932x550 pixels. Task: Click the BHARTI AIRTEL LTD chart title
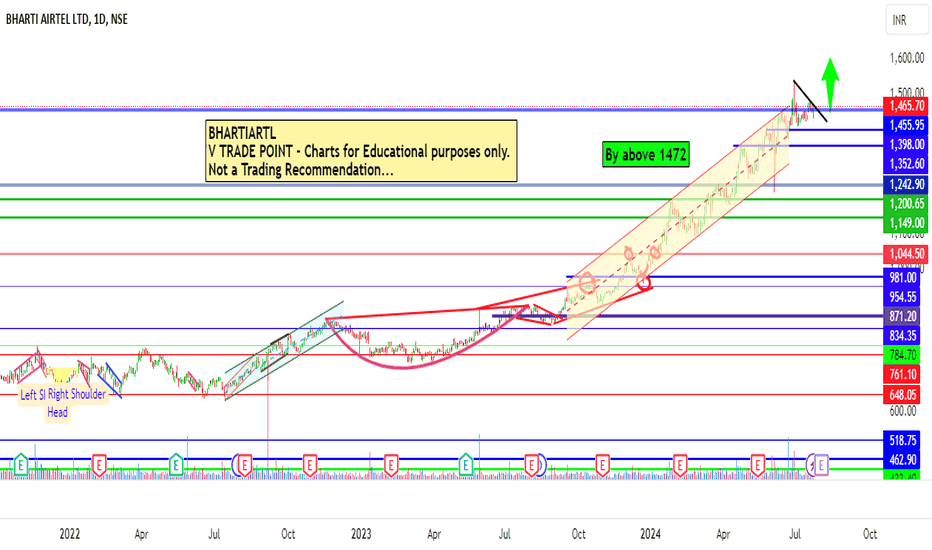coord(67,19)
